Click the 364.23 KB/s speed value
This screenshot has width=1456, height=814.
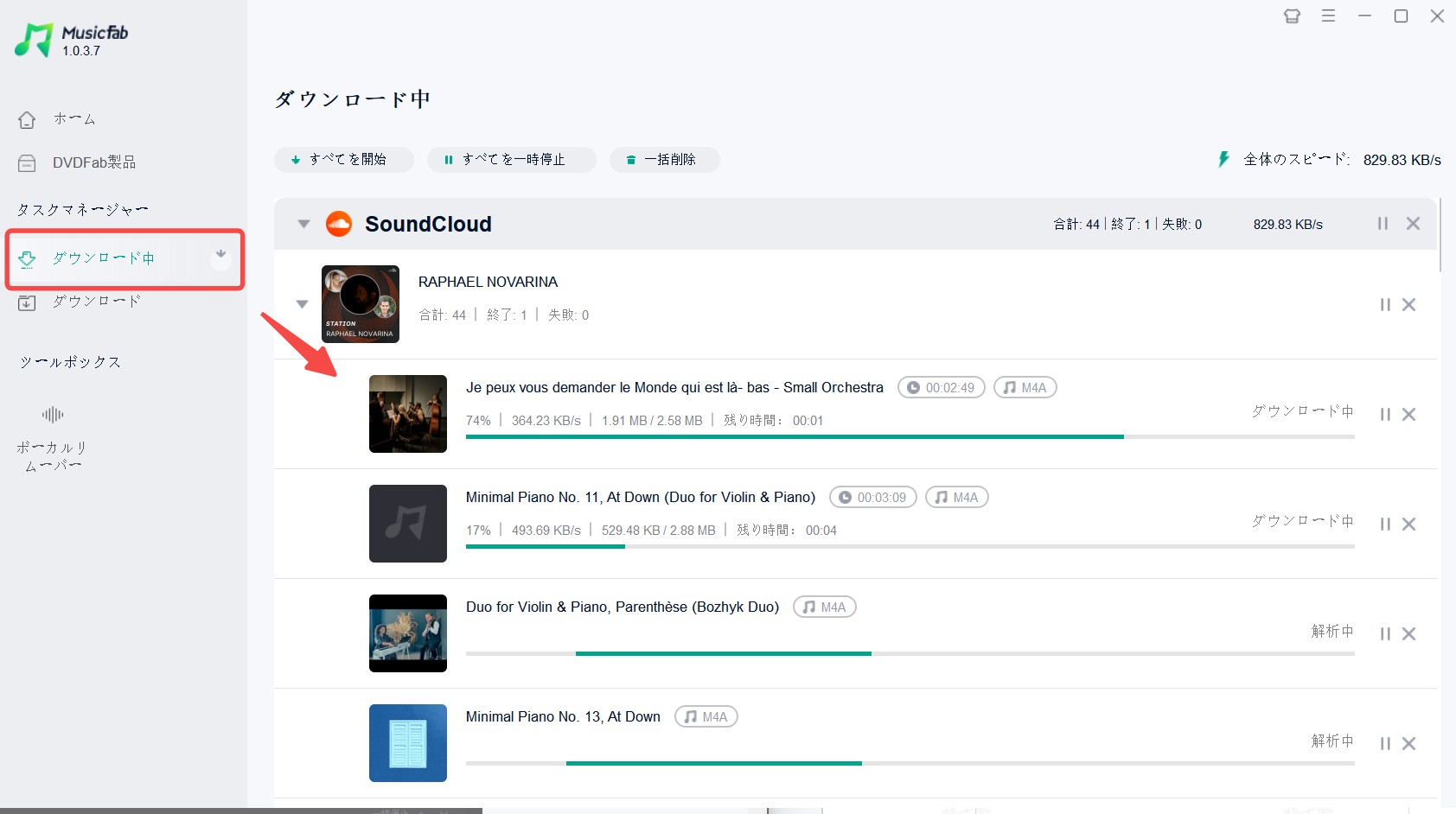(x=546, y=421)
